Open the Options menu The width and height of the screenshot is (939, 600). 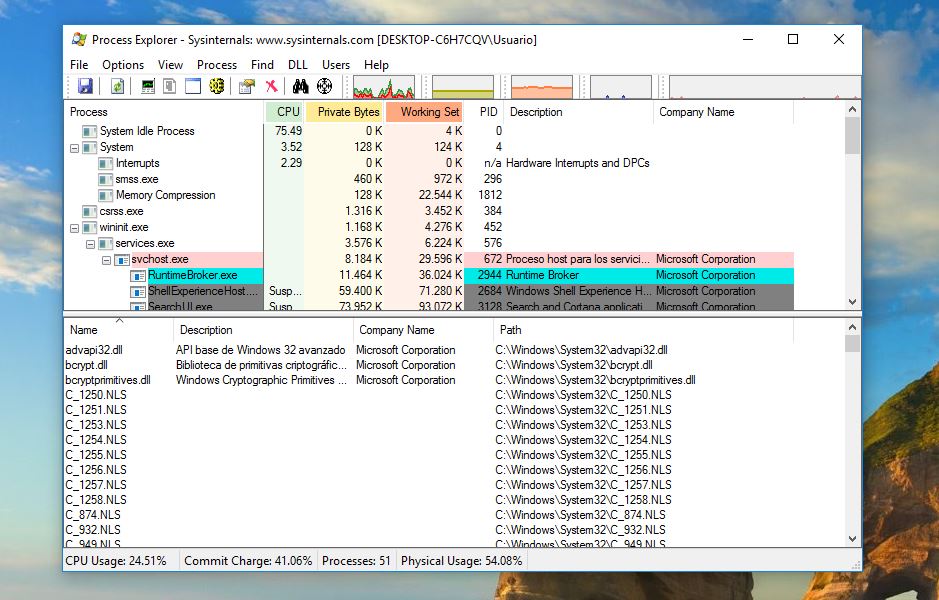[123, 65]
